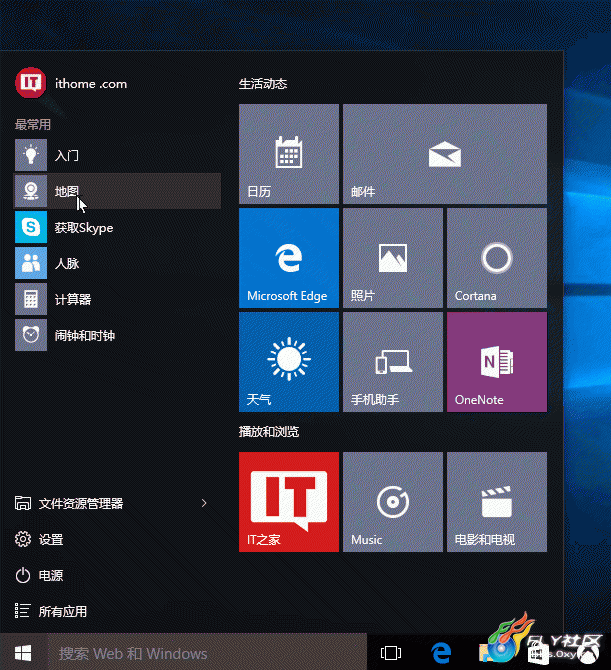Screen dimensions: 611x670
Task: Click the 播放和浏览 group heading
Action: click(269, 432)
